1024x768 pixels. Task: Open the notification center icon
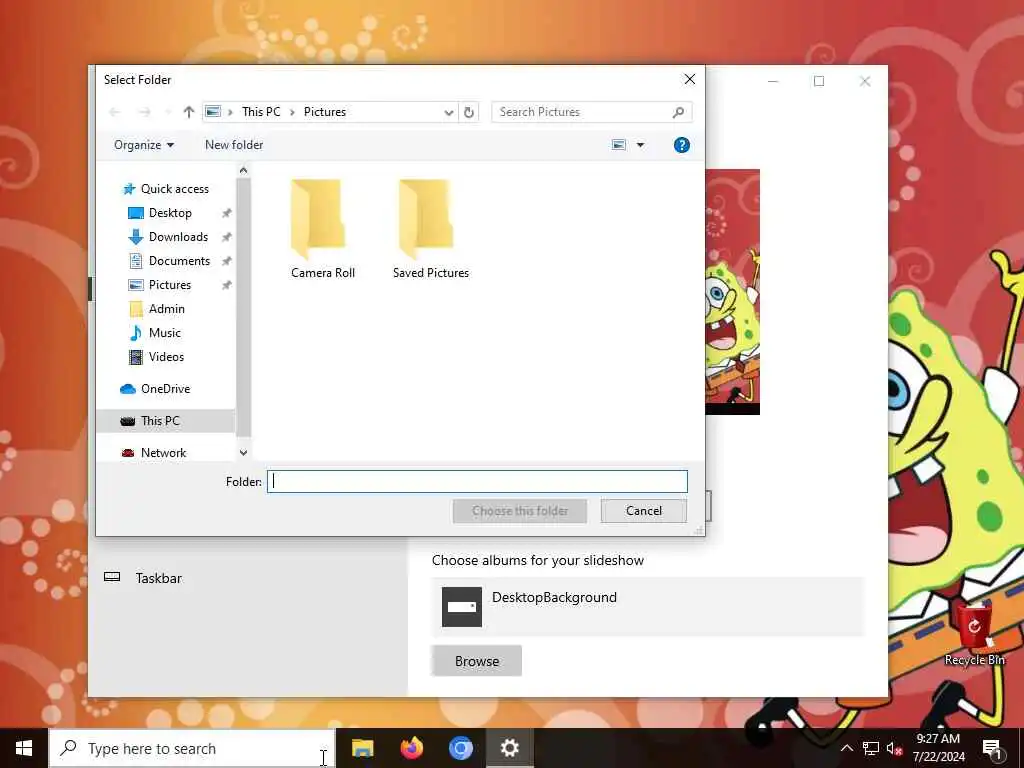coord(992,749)
